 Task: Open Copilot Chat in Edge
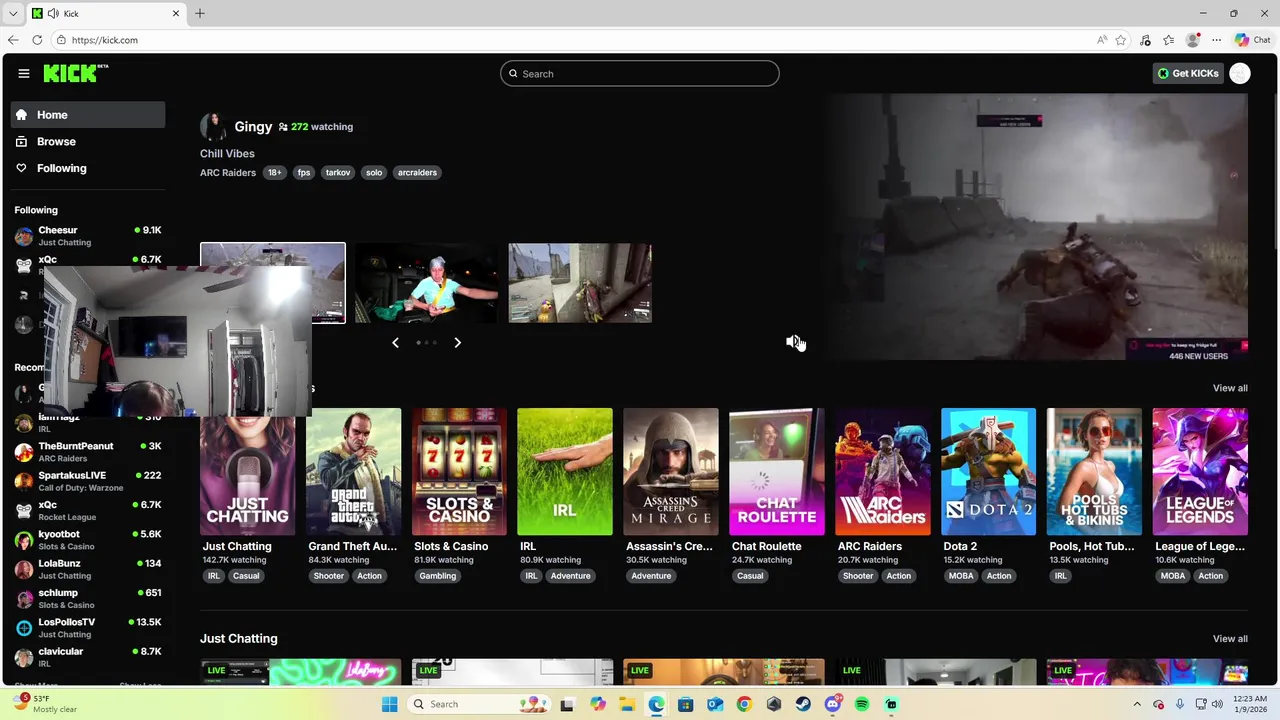pos(1253,40)
